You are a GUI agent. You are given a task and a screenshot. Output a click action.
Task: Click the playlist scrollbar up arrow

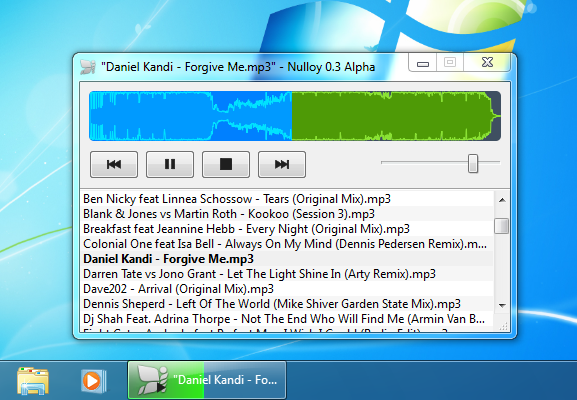pos(502,200)
